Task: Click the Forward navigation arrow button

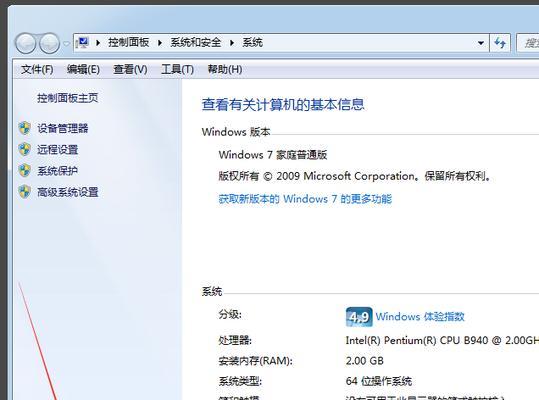Action: click(x=50, y=43)
